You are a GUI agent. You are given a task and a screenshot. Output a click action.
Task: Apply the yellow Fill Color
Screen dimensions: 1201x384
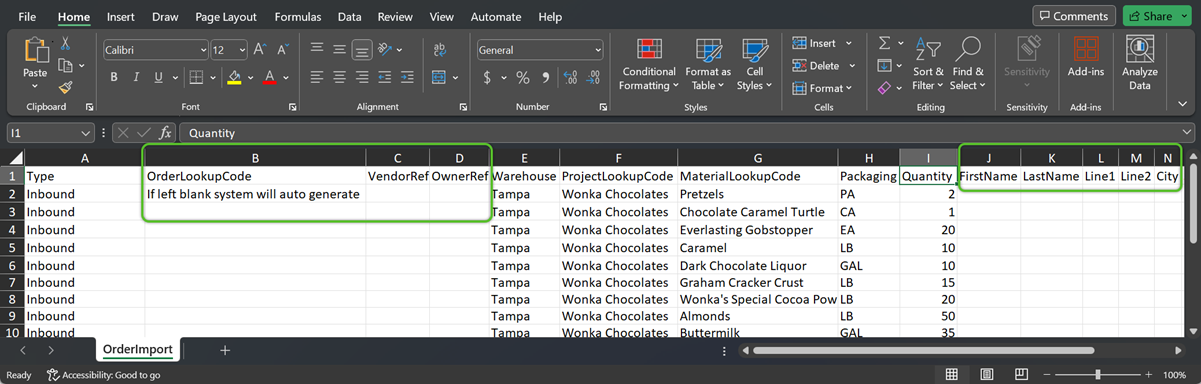click(x=234, y=77)
